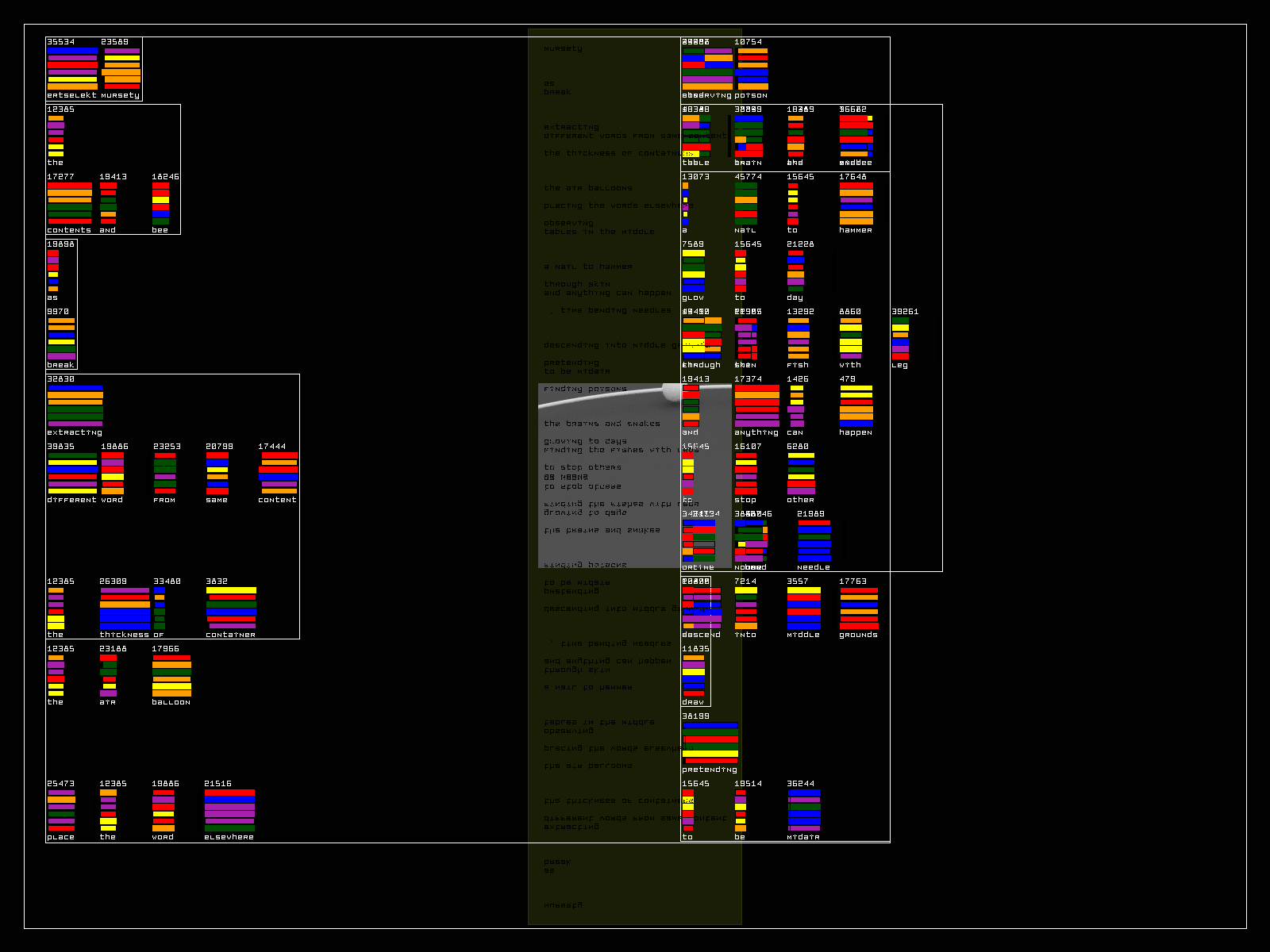Click the 'pretending' block numbered 38199
Screen dimensions: 1270x952
710,743
